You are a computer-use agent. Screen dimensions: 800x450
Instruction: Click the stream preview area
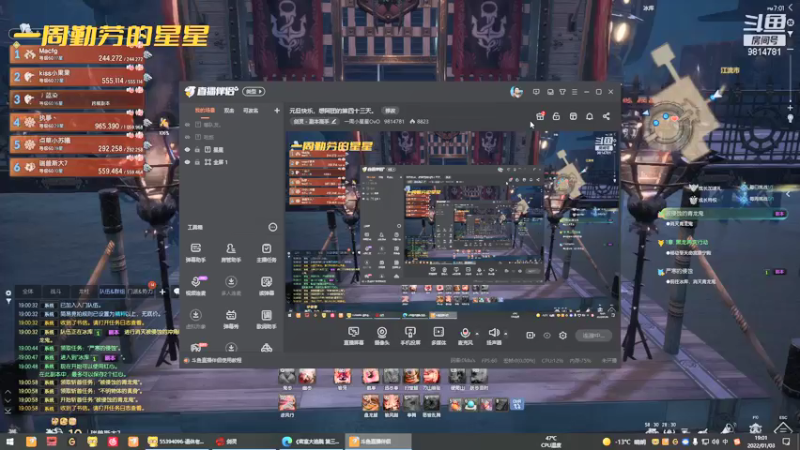pos(452,224)
